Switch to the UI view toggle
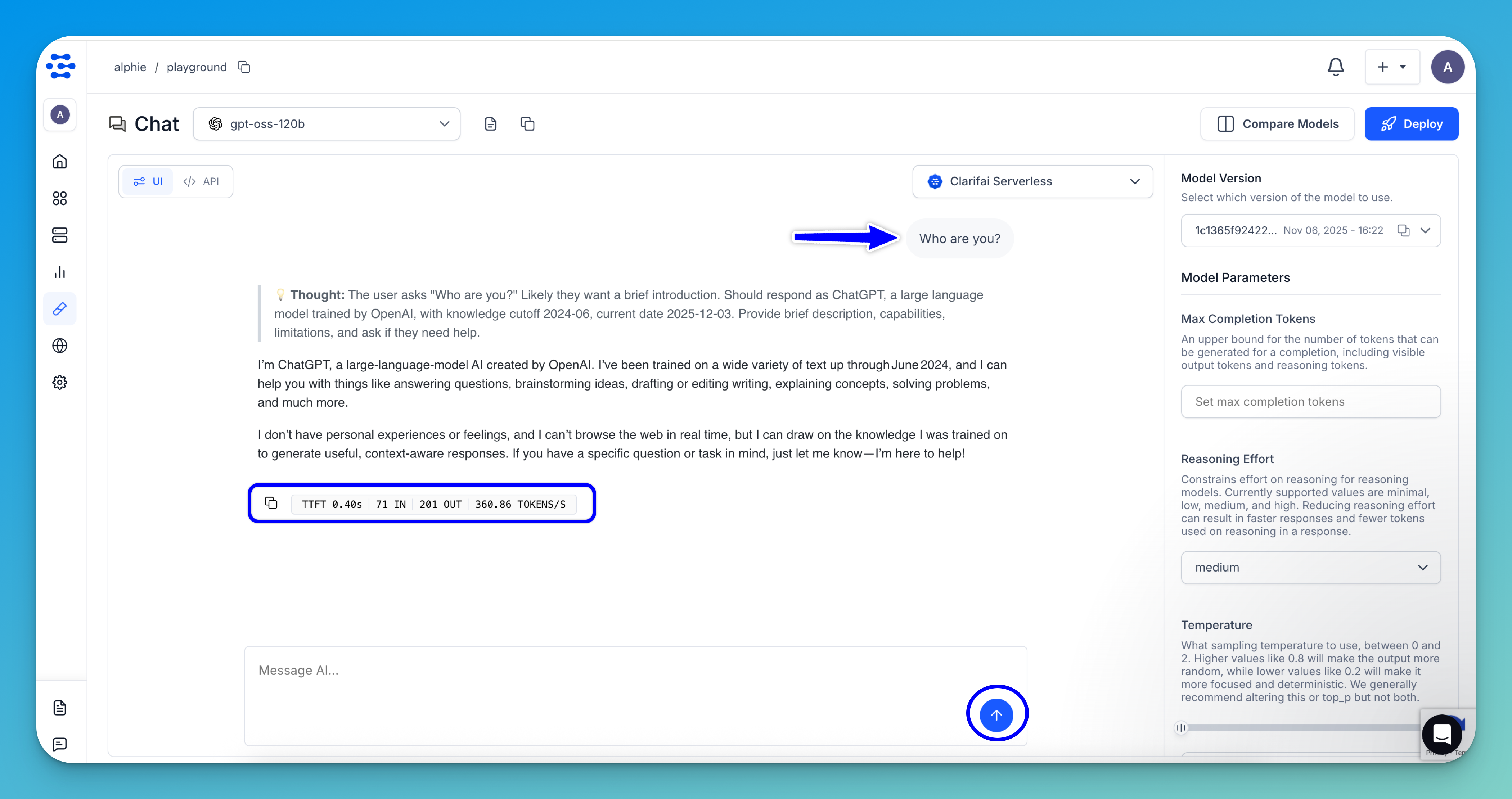 point(148,181)
